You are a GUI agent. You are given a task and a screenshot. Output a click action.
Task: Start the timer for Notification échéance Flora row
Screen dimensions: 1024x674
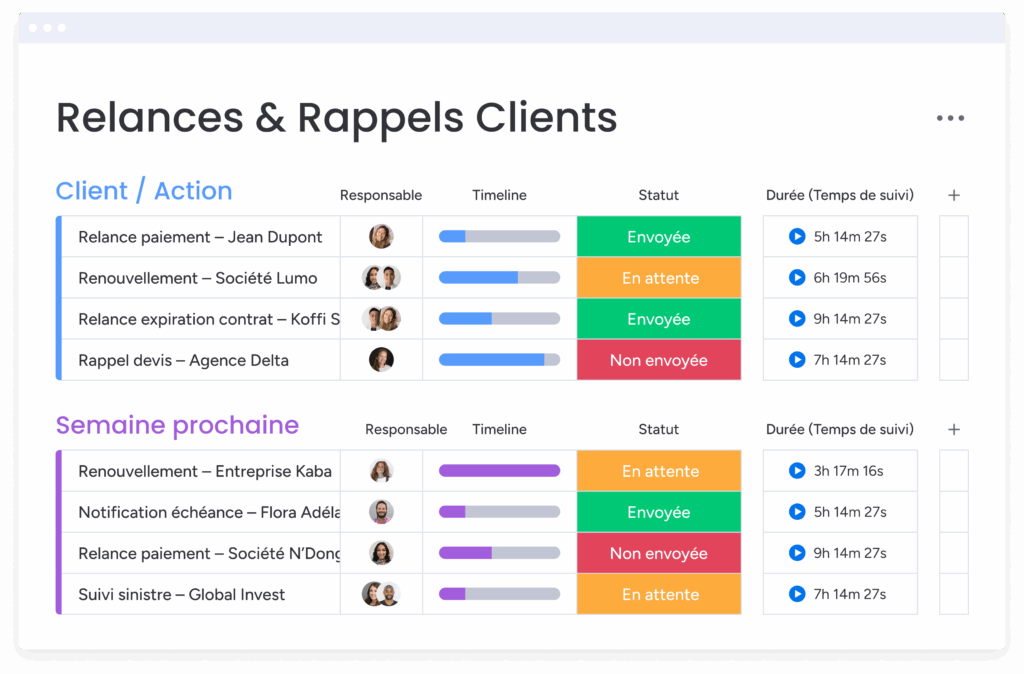coord(797,512)
